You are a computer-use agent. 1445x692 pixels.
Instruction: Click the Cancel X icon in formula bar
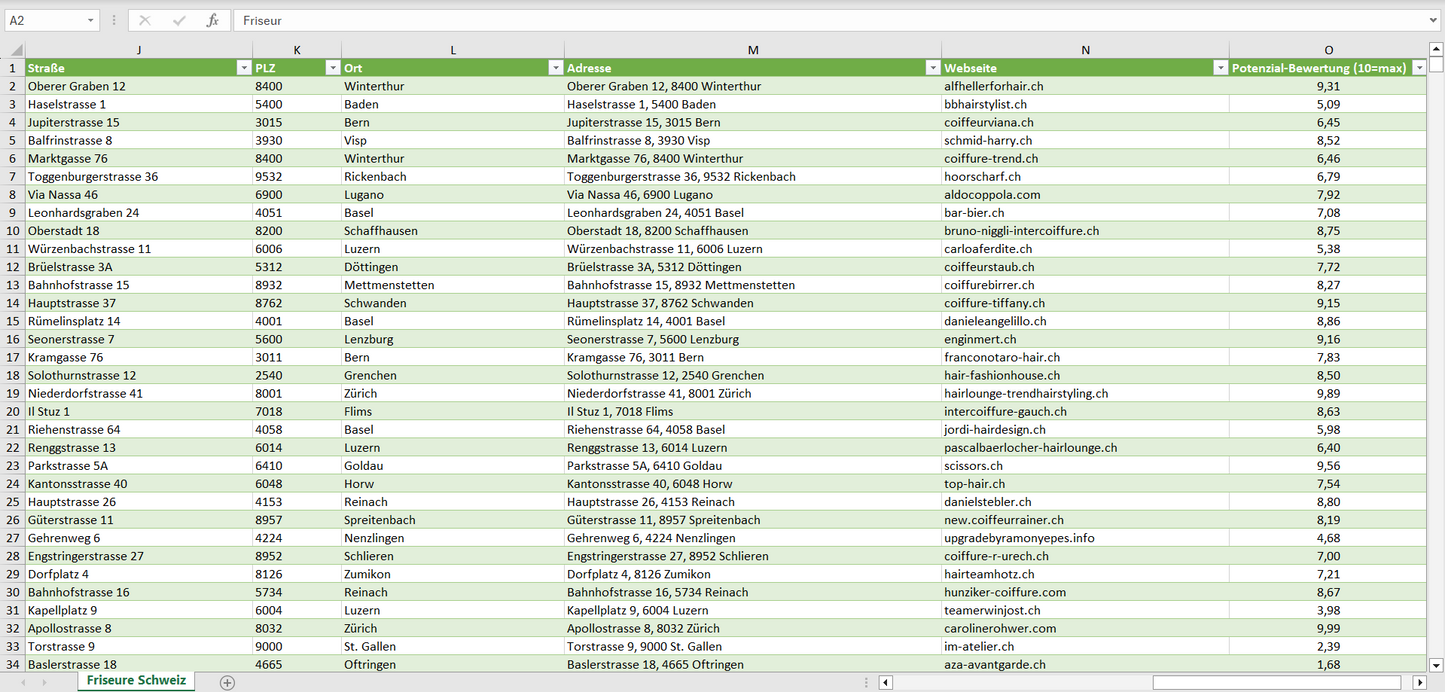click(145, 20)
